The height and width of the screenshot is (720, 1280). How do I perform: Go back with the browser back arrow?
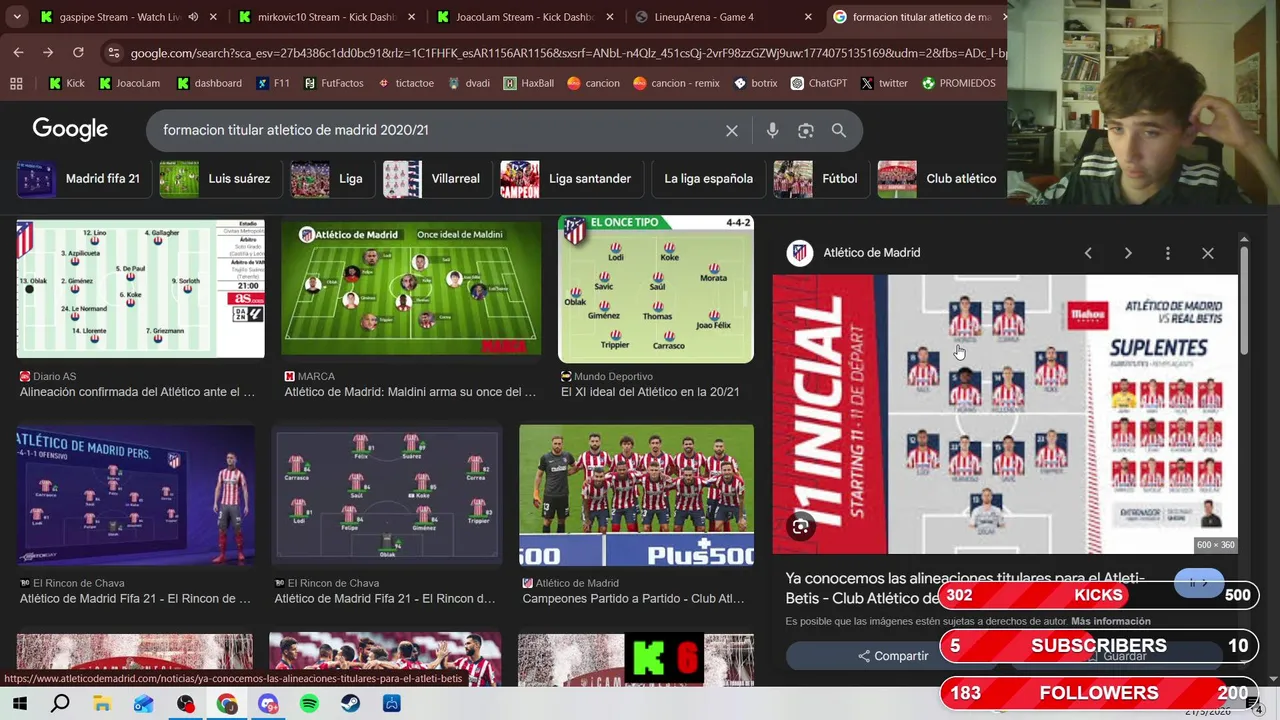18,52
